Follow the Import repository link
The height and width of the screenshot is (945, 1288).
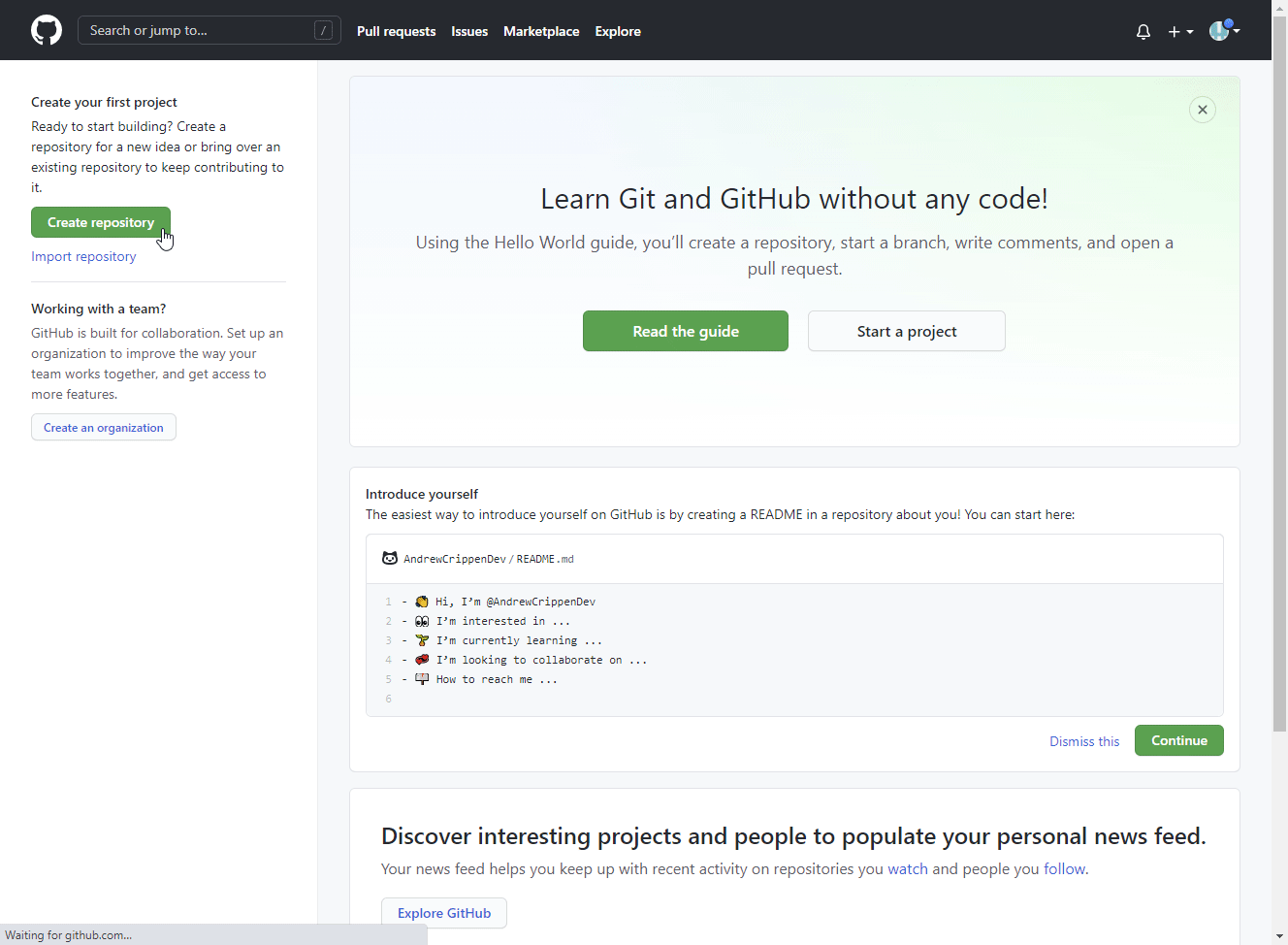83,256
